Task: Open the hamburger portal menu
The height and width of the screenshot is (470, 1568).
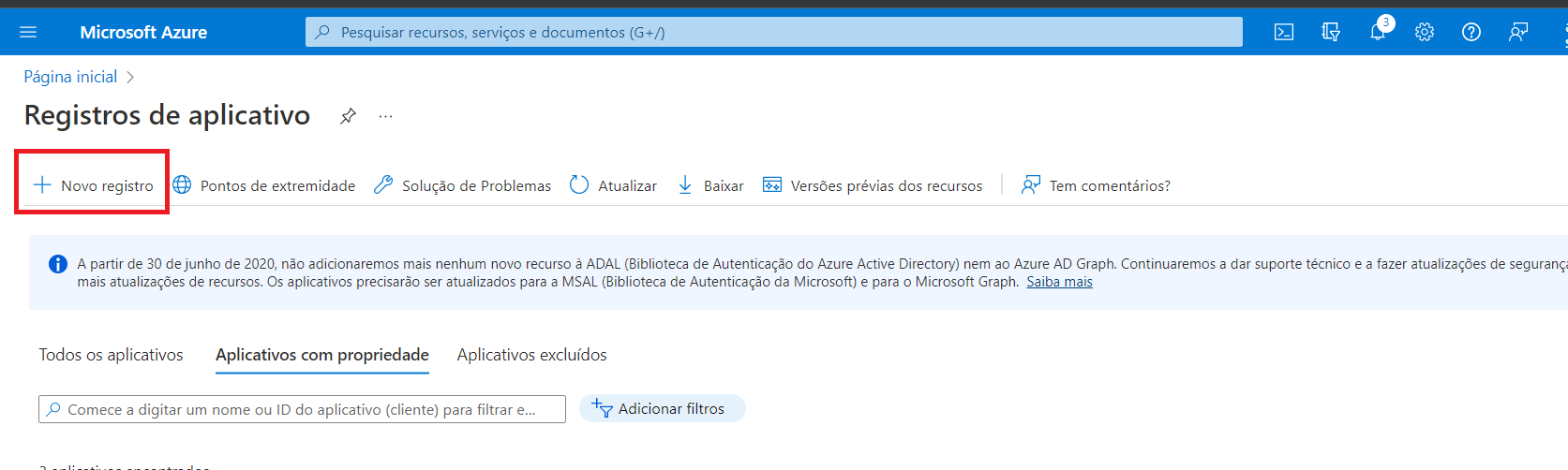Action: [x=28, y=32]
